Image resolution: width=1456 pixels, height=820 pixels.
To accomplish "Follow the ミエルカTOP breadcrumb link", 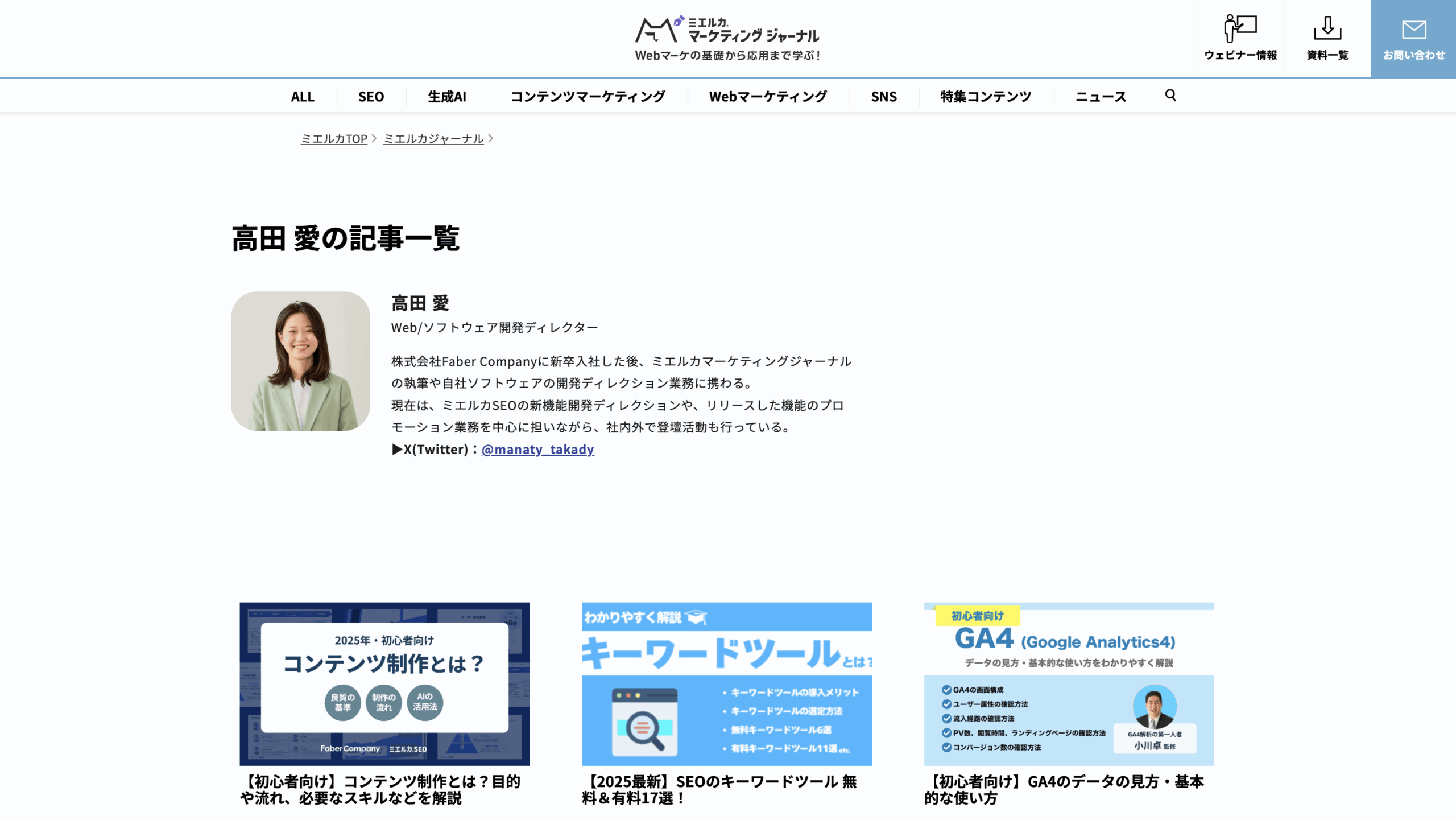I will coord(334,139).
